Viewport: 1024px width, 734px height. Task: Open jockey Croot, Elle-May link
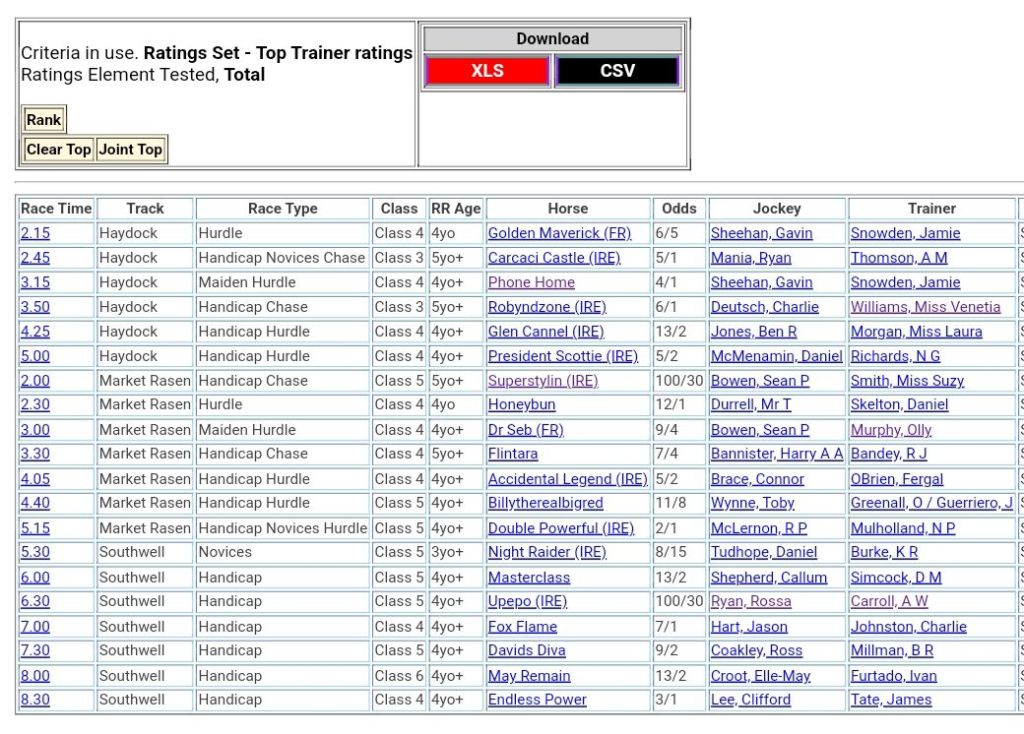(761, 676)
